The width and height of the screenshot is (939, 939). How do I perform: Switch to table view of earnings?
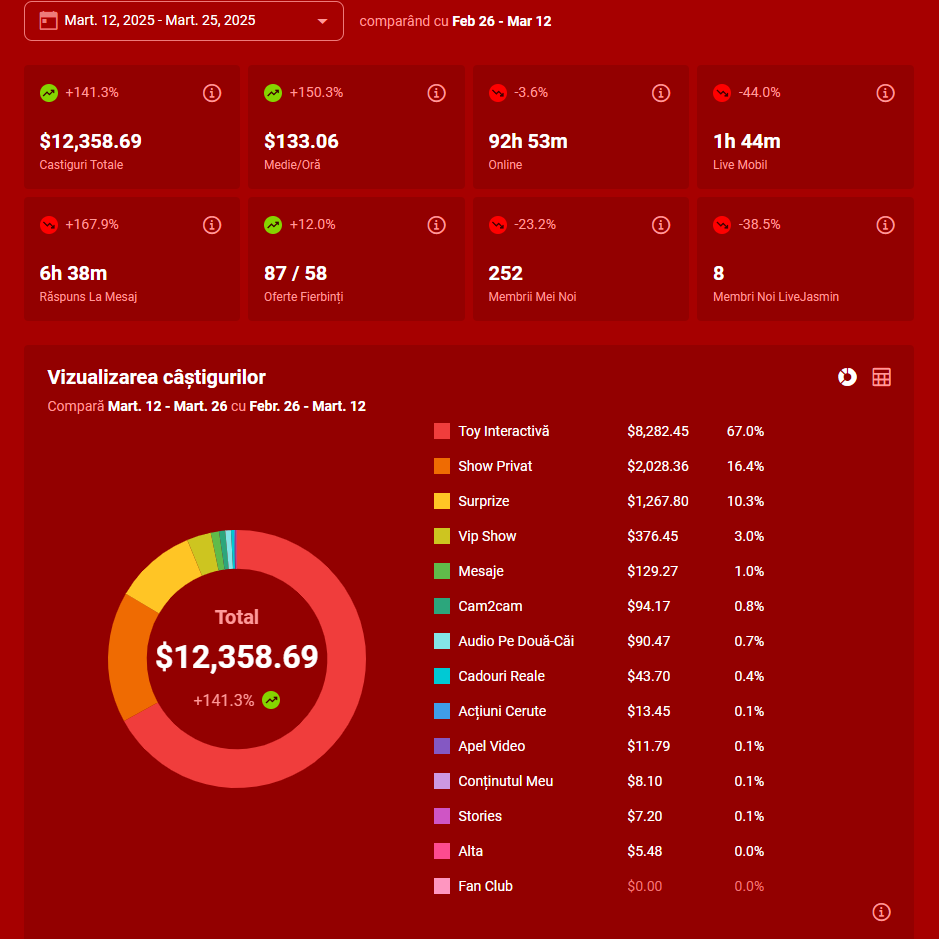[x=881, y=377]
